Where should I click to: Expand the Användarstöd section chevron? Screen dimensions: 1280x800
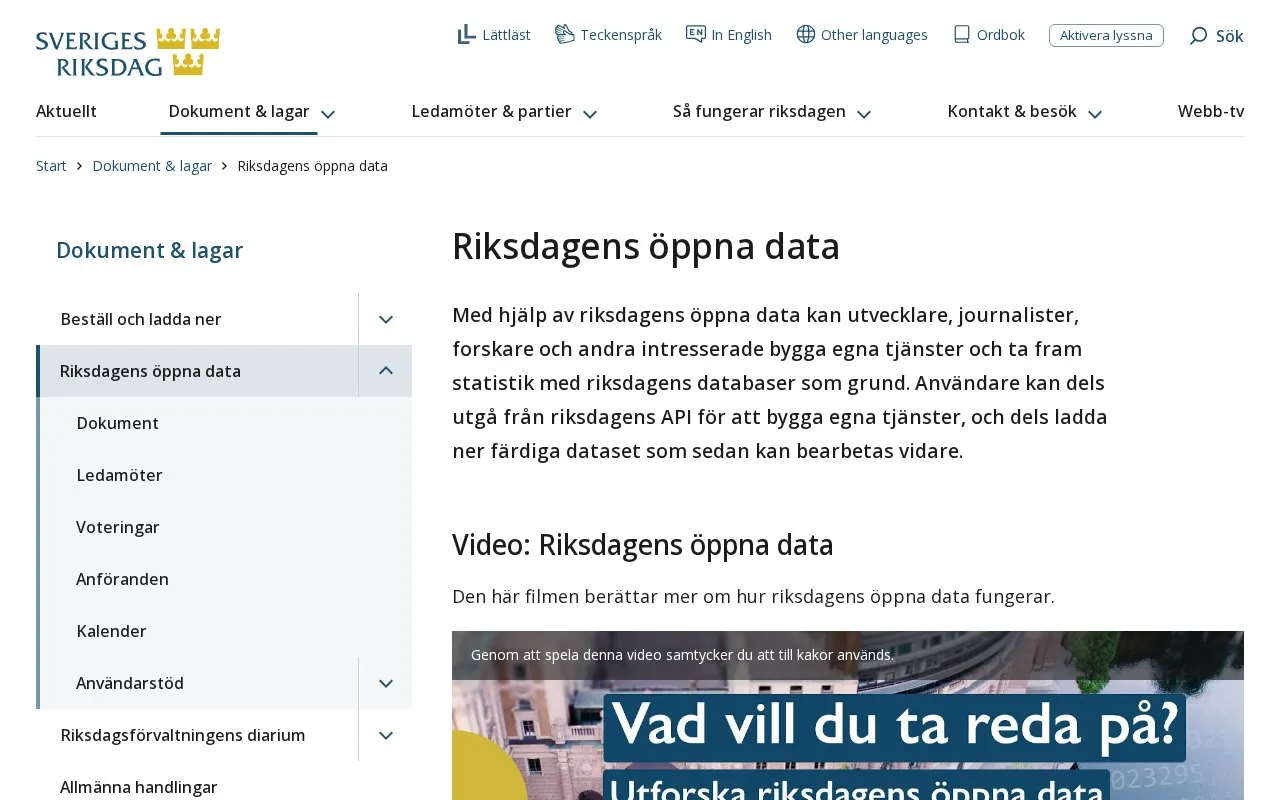(x=386, y=683)
